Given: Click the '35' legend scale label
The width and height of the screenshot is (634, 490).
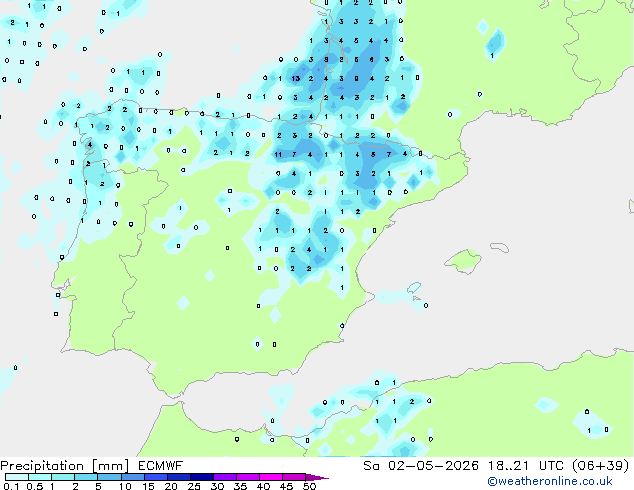Looking at the screenshot, I should (240, 486).
